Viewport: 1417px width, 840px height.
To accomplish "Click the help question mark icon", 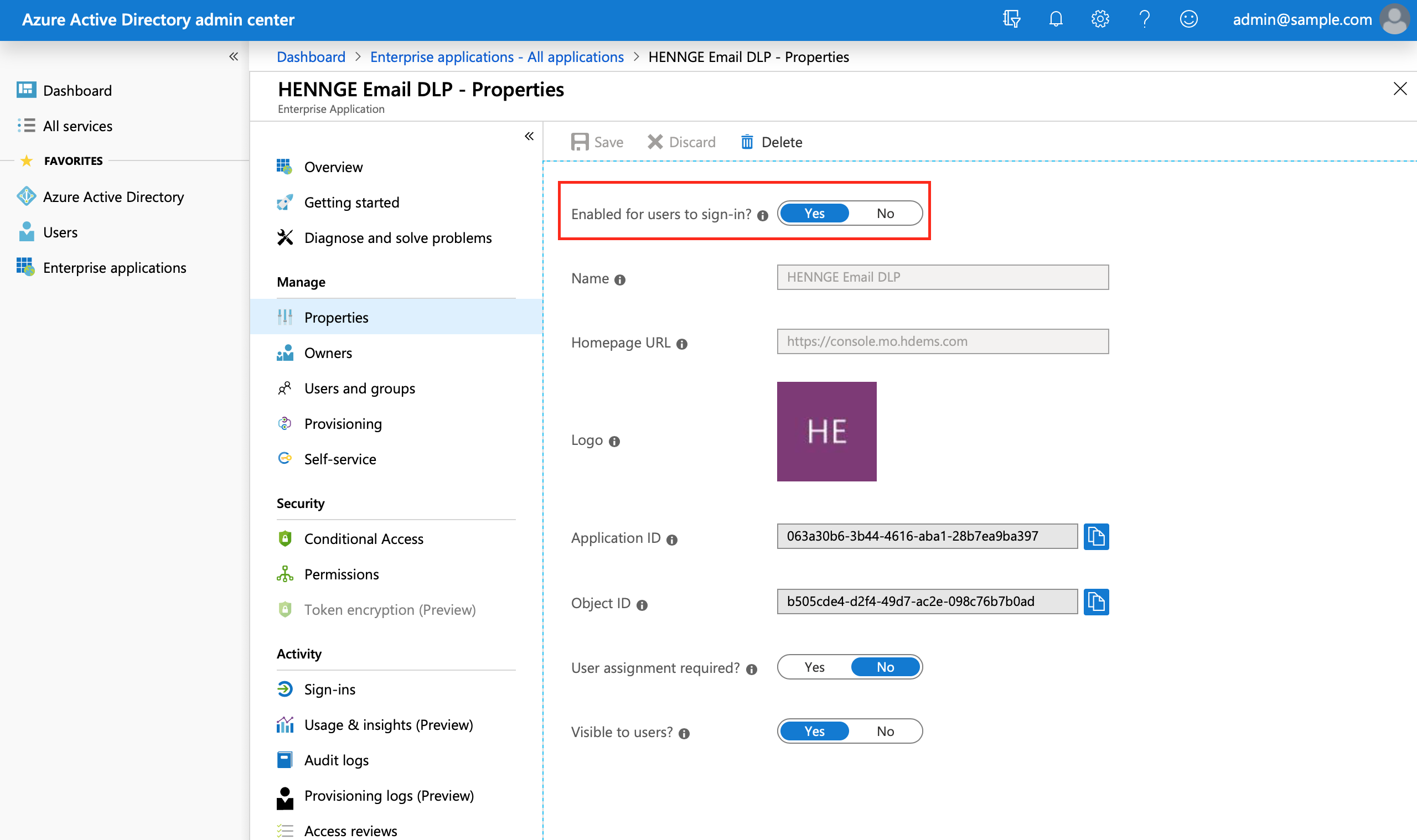I will tap(1144, 19).
